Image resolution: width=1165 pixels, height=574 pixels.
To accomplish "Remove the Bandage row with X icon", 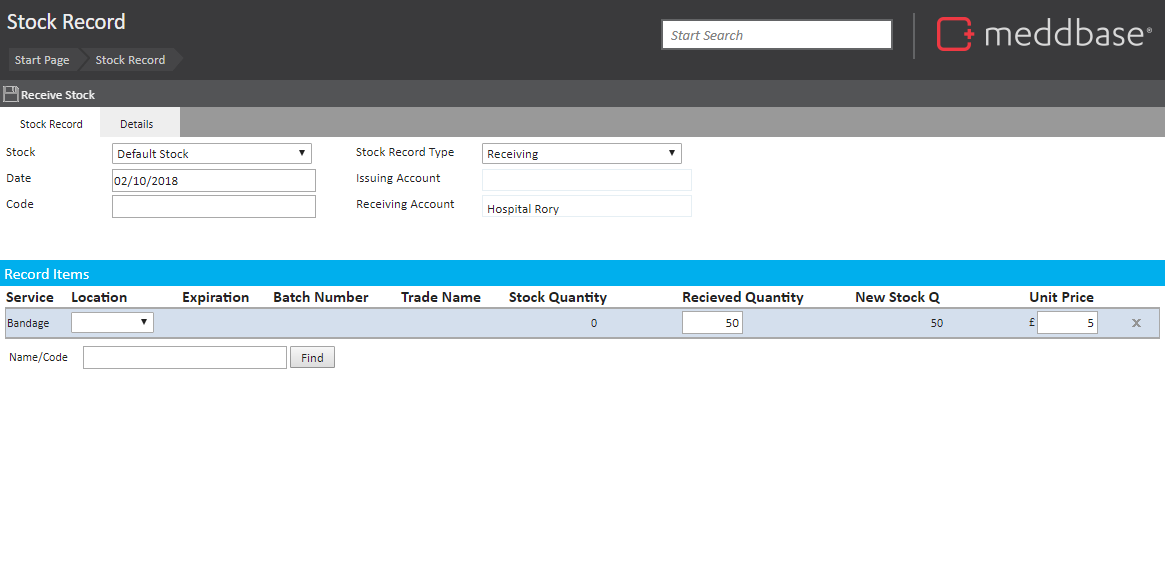I will coord(1136,323).
